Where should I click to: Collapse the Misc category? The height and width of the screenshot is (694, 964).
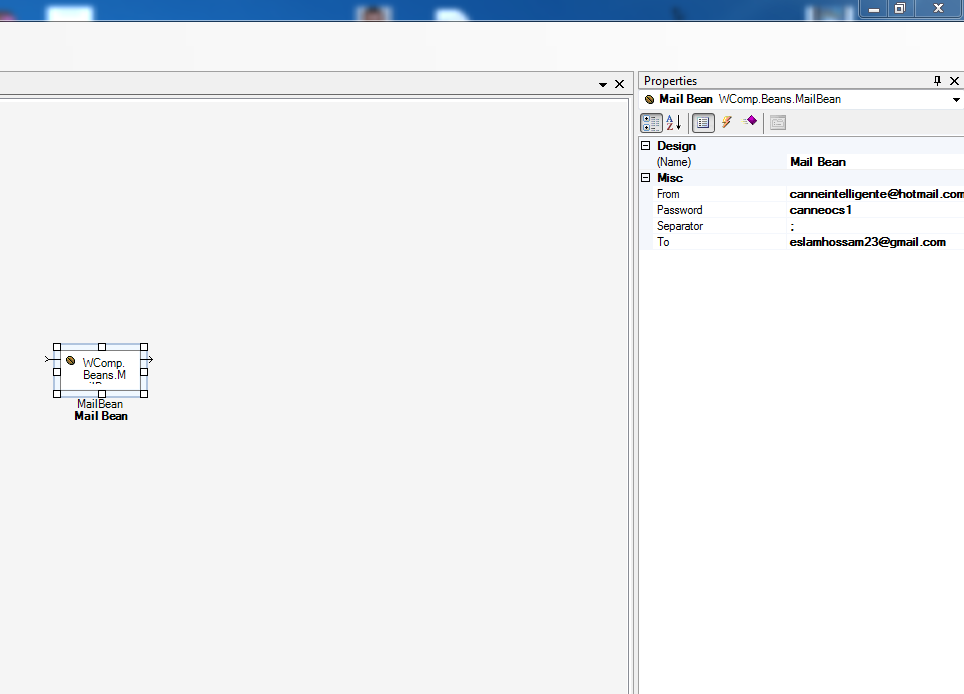pyautogui.click(x=646, y=178)
